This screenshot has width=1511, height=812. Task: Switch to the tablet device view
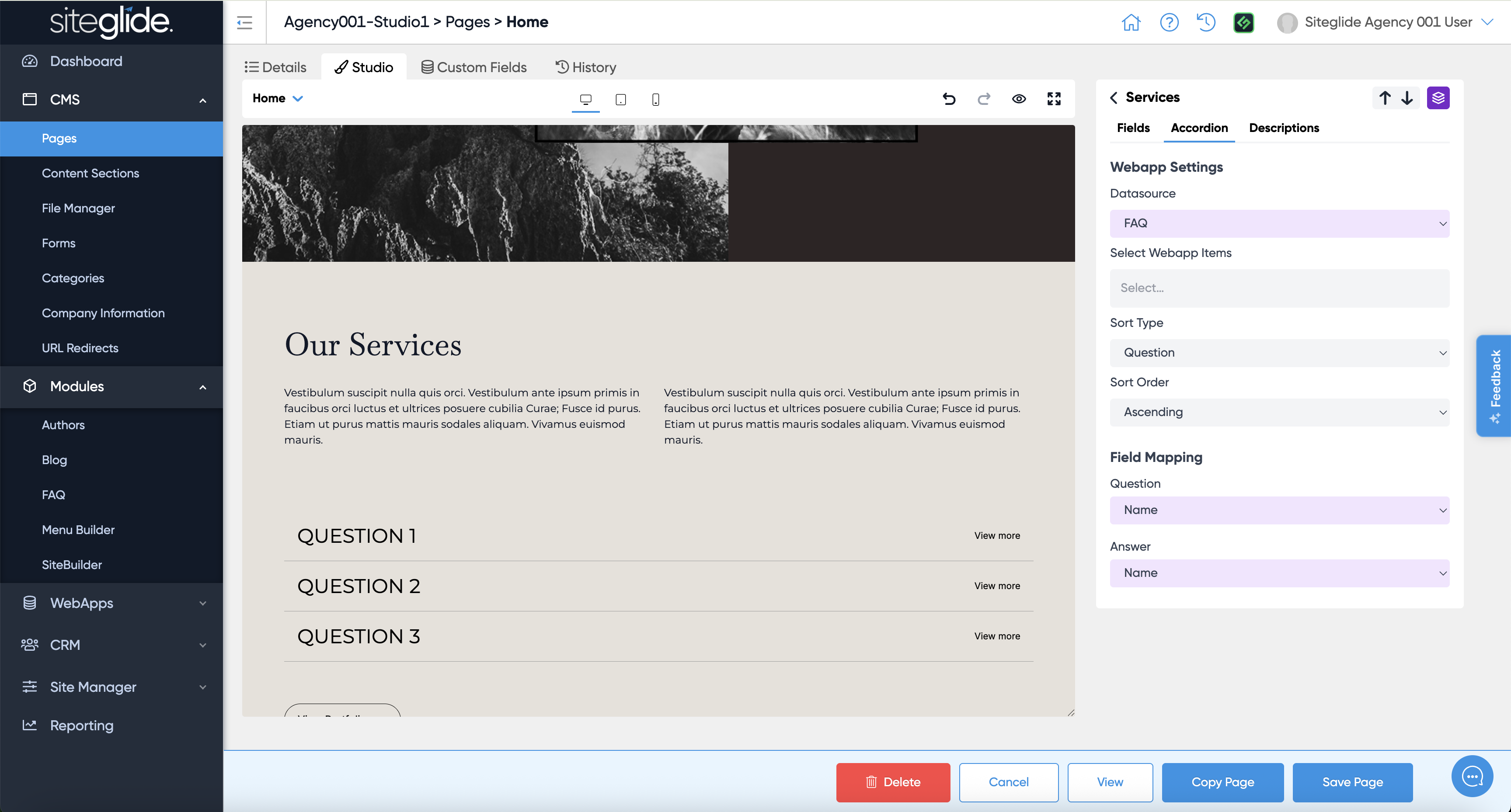point(620,100)
